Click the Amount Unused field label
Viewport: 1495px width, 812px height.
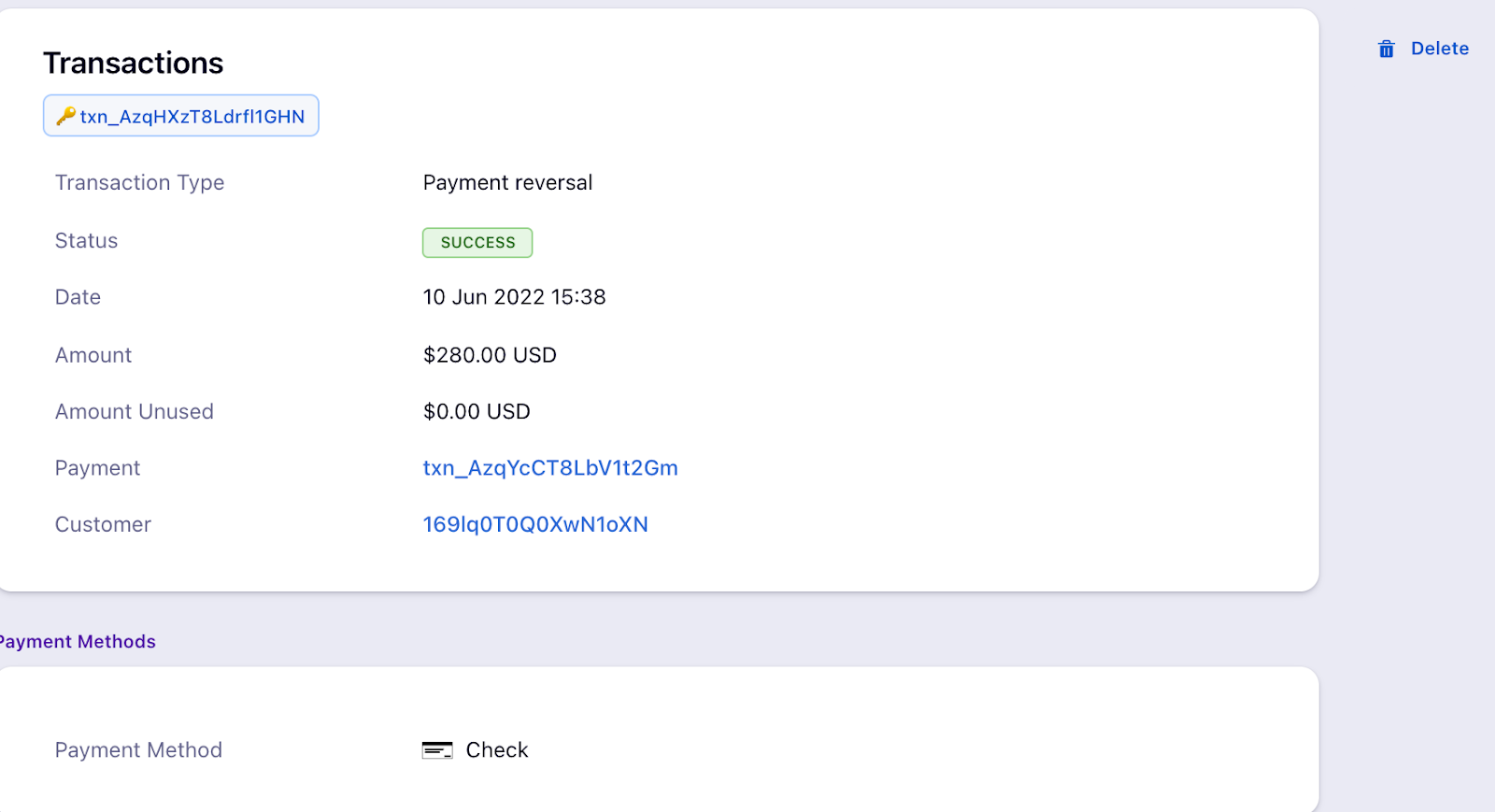coord(135,412)
